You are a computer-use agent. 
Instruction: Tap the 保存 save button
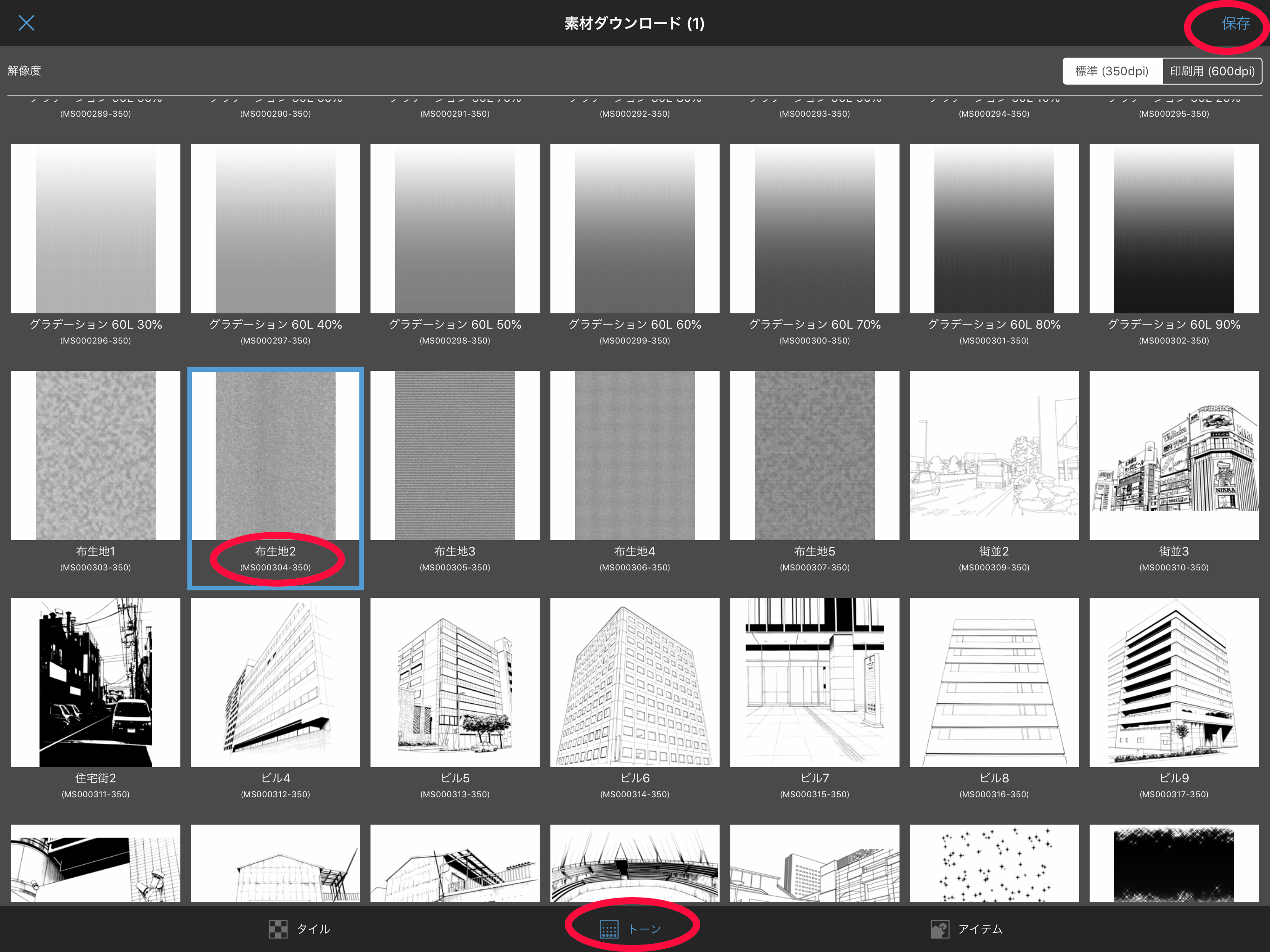(x=1235, y=23)
